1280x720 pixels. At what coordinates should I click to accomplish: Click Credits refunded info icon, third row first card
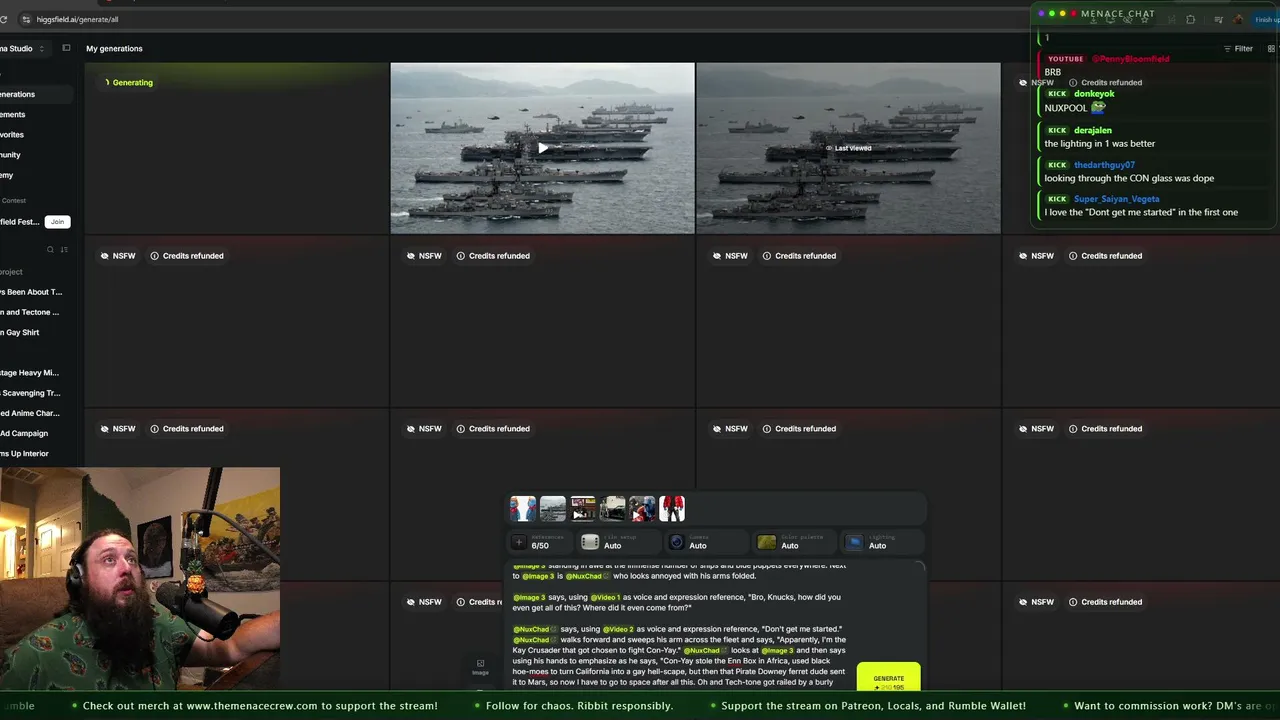coord(154,429)
